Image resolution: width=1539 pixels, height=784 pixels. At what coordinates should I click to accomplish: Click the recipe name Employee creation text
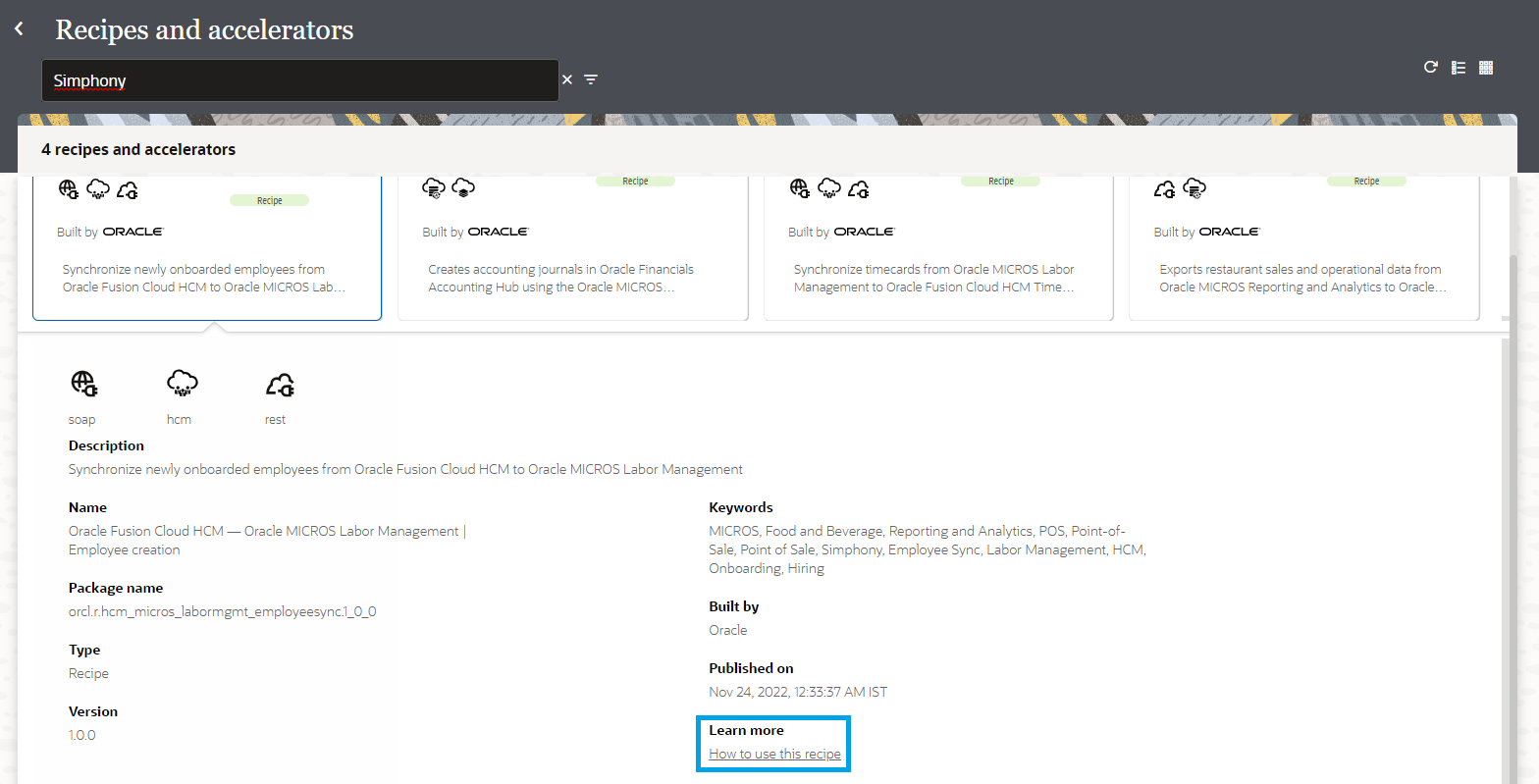point(267,541)
